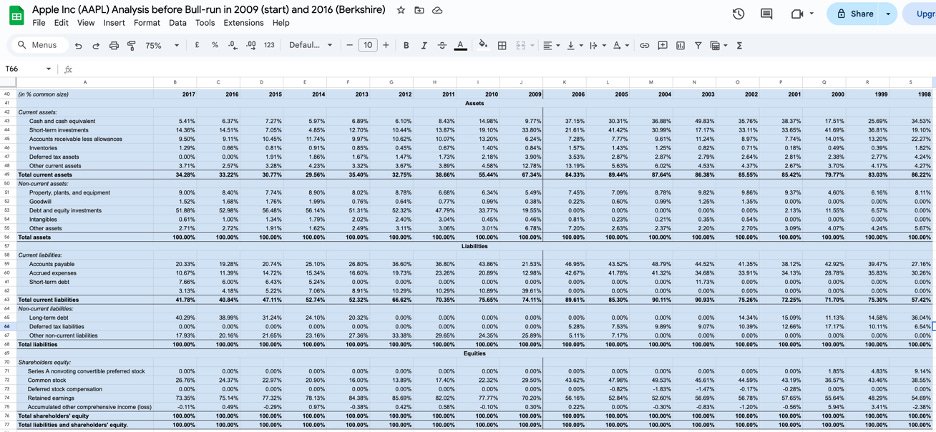Open version history clock icon
936x432 pixels.
[738, 14]
